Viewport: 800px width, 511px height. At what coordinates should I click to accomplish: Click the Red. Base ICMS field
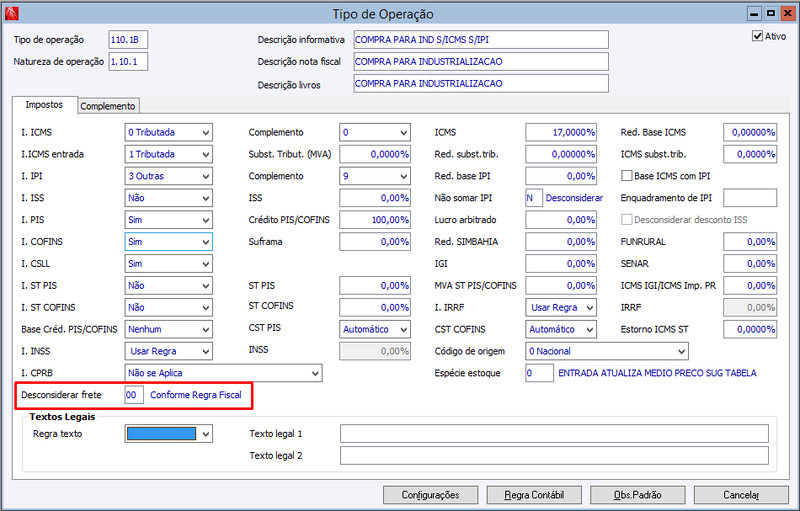[x=750, y=132]
